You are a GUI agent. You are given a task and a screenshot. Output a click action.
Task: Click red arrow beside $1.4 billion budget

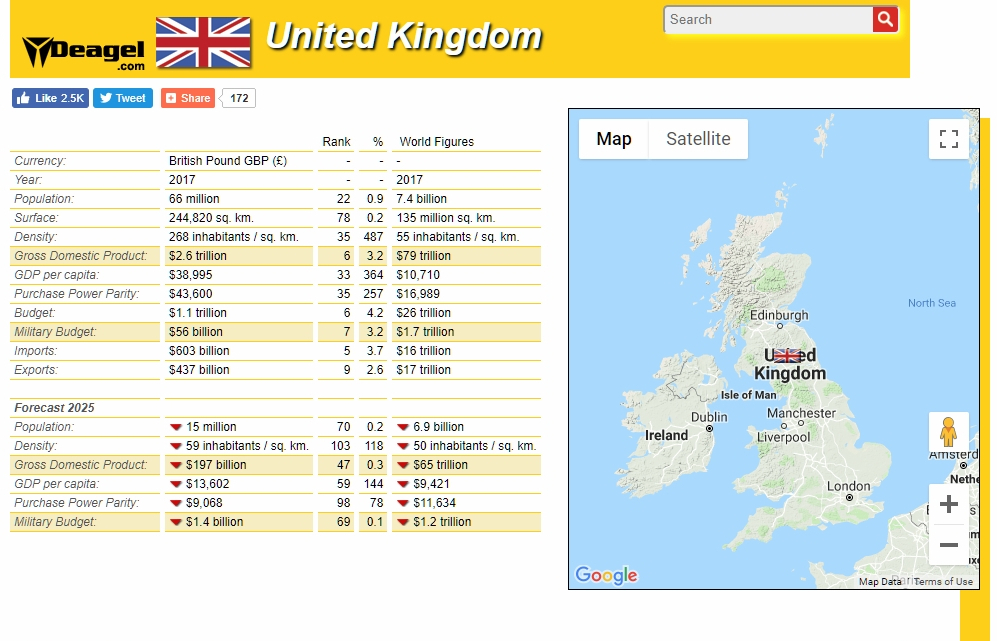click(176, 523)
